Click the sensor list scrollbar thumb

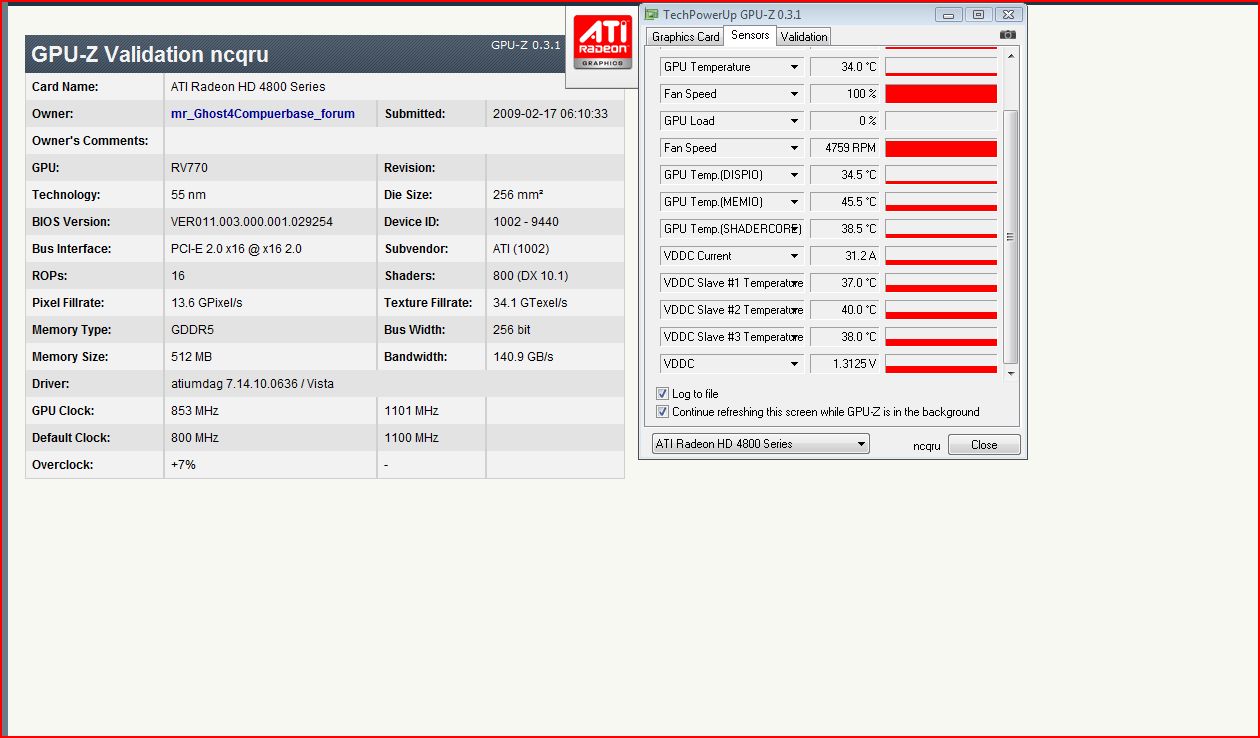click(x=1010, y=237)
